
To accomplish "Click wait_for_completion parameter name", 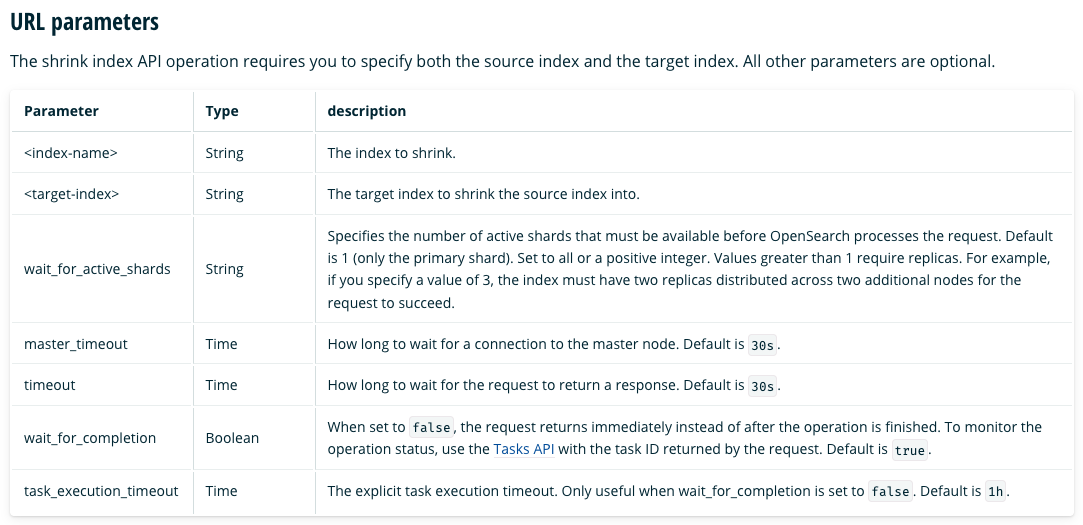I will 90,438.
